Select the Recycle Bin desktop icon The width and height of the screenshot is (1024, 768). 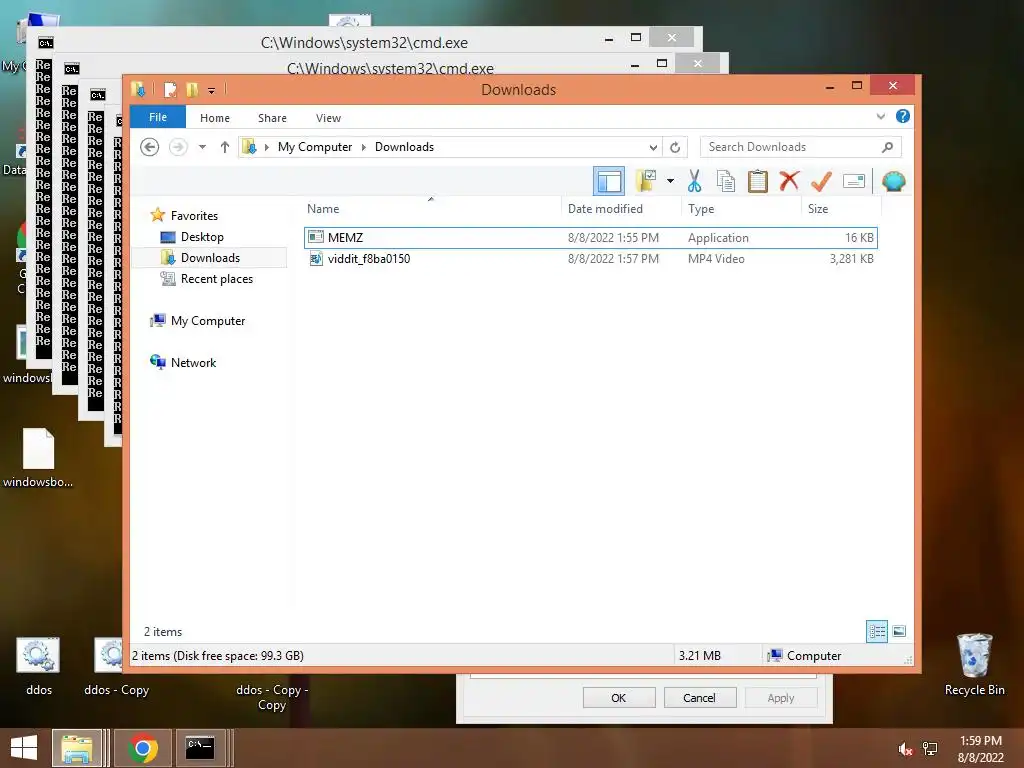974,665
